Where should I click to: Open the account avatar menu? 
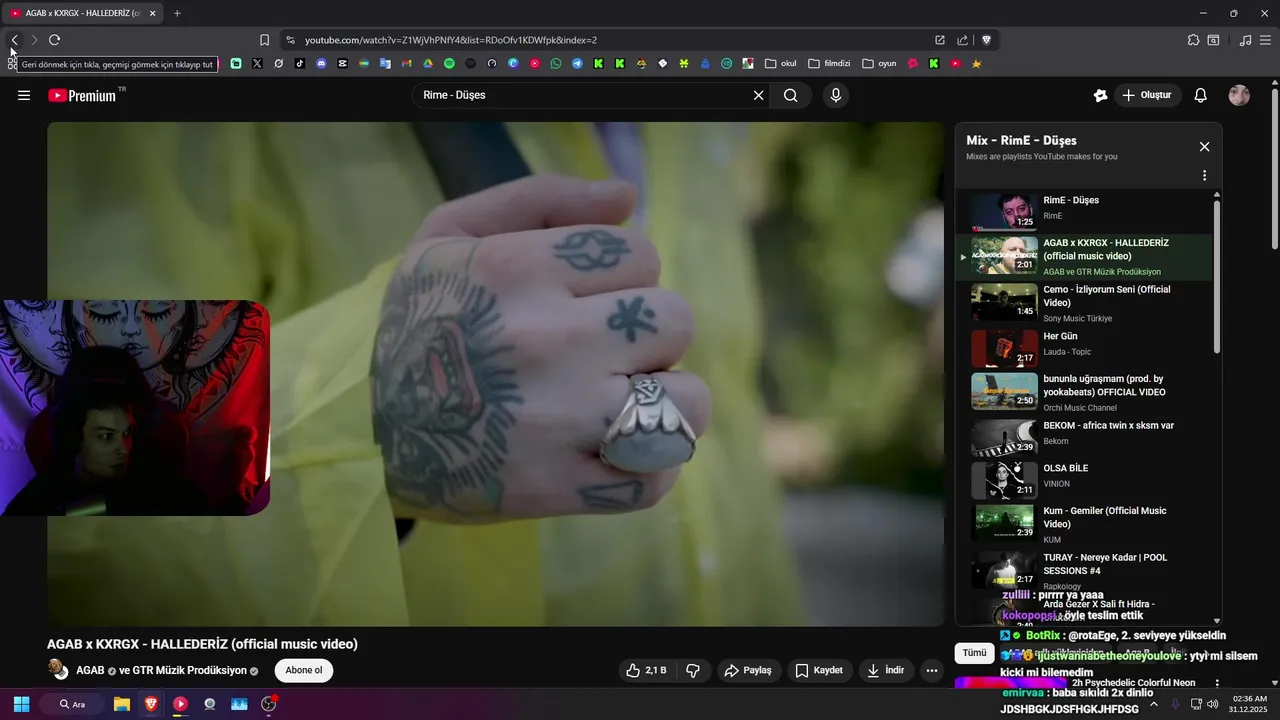click(1239, 95)
